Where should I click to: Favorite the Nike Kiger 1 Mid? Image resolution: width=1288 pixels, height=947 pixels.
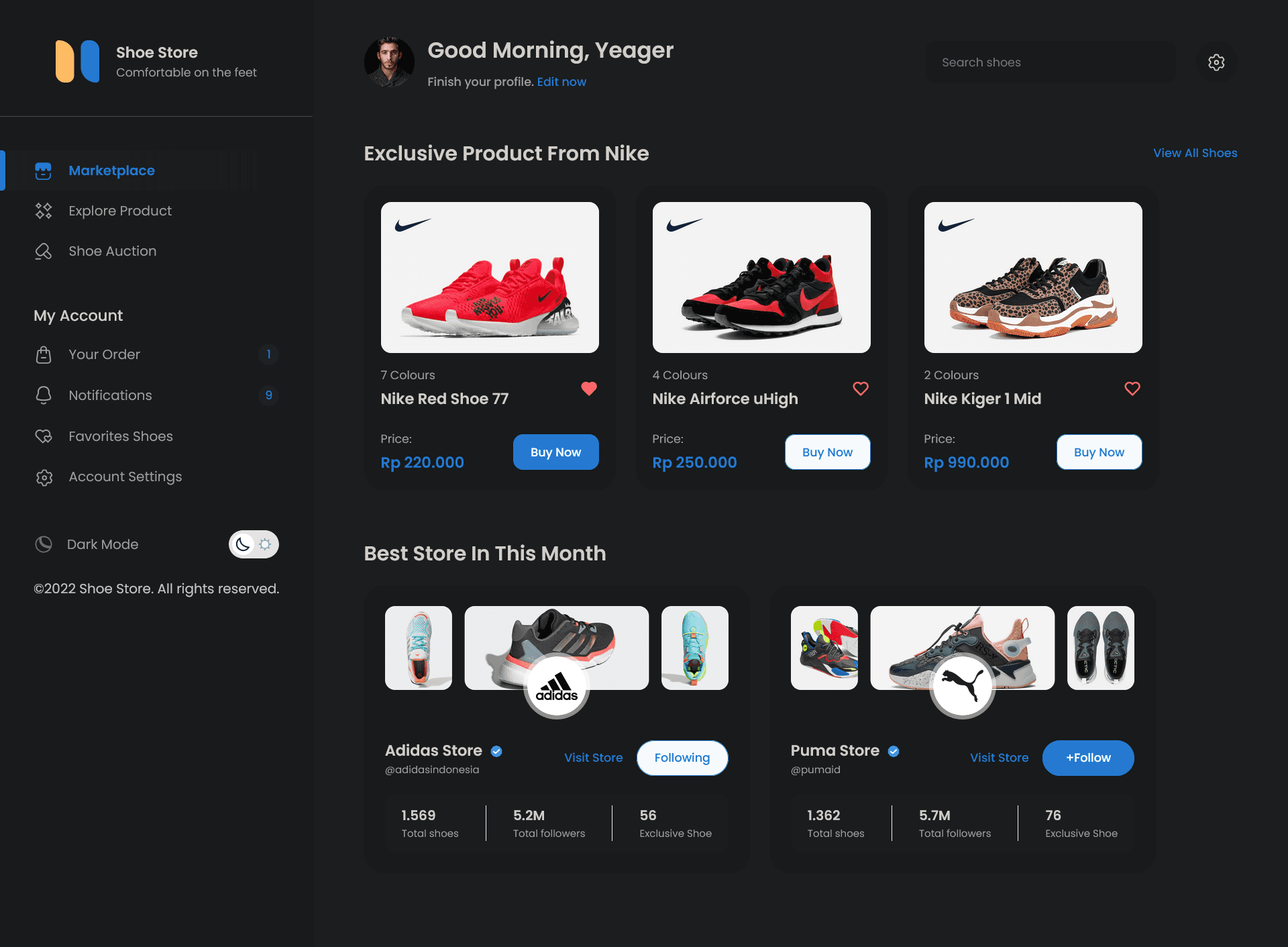pyautogui.click(x=1132, y=389)
